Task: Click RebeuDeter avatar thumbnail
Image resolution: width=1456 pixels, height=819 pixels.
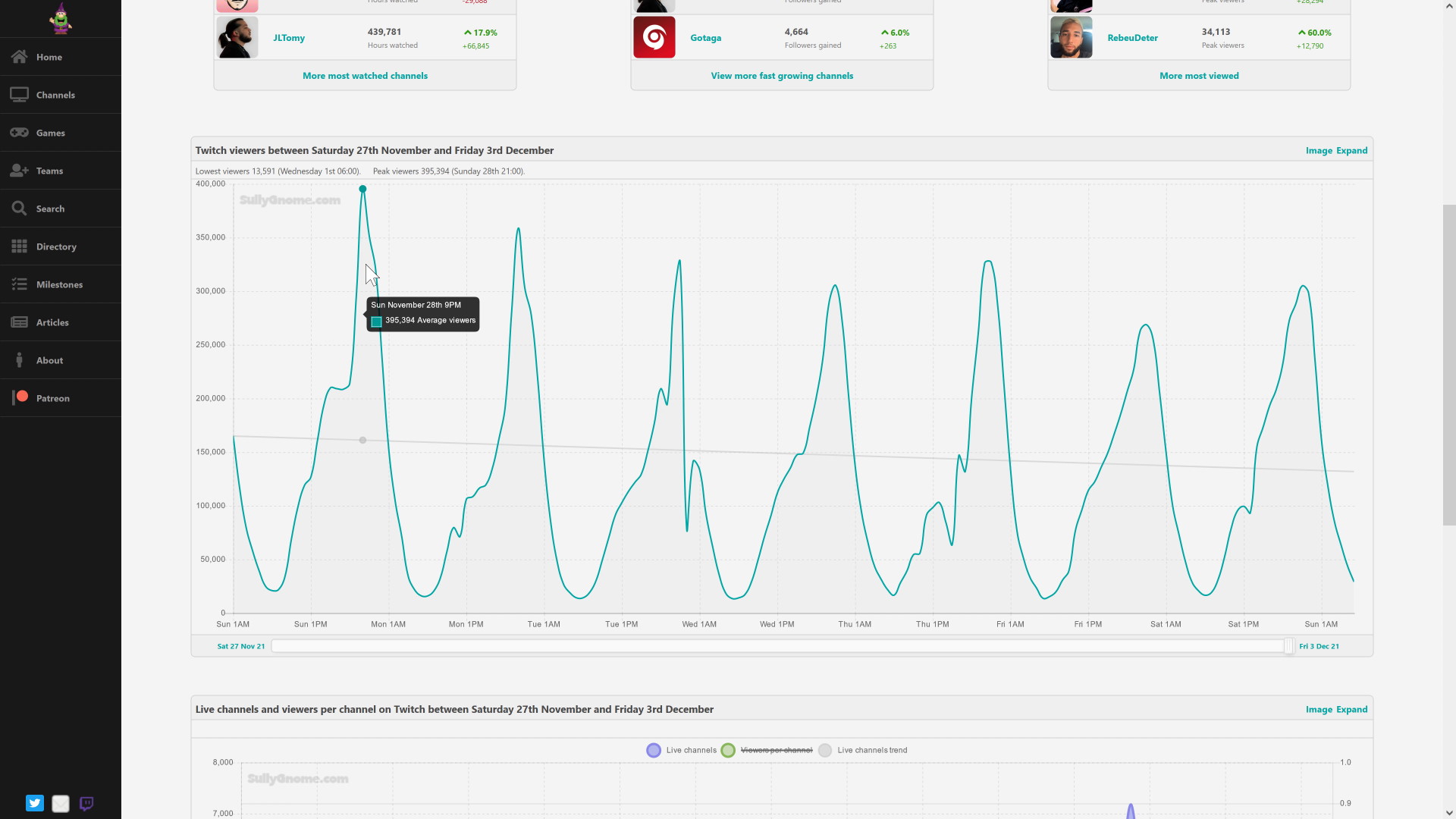Action: (1072, 37)
